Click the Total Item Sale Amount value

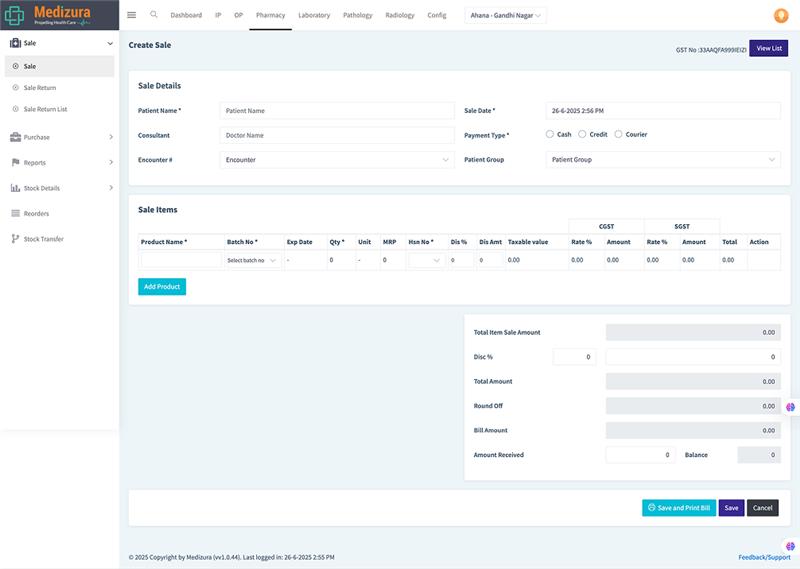693,332
